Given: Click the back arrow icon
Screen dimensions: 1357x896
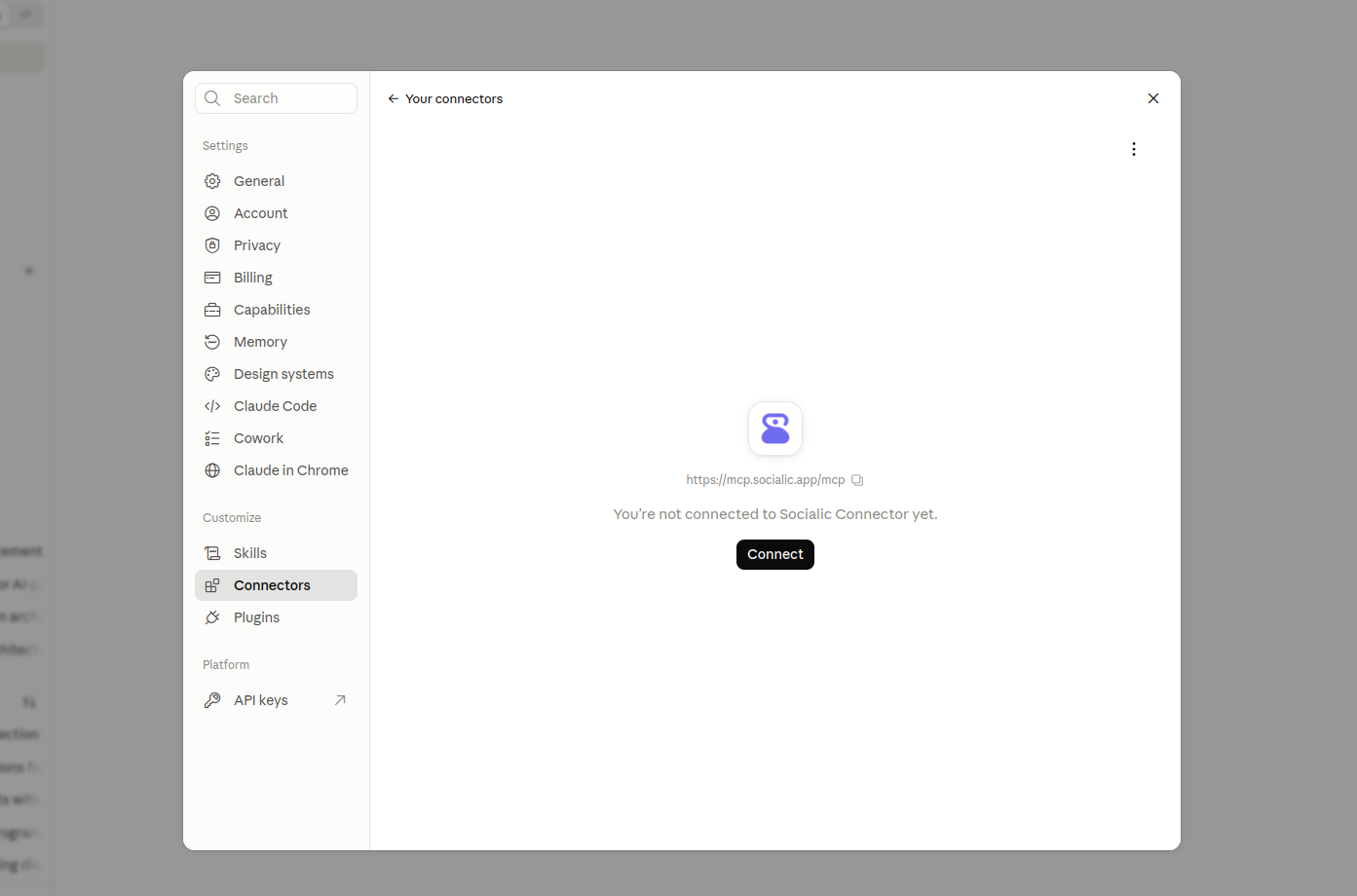Looking at the screenshot, I should tap(394, 98).
